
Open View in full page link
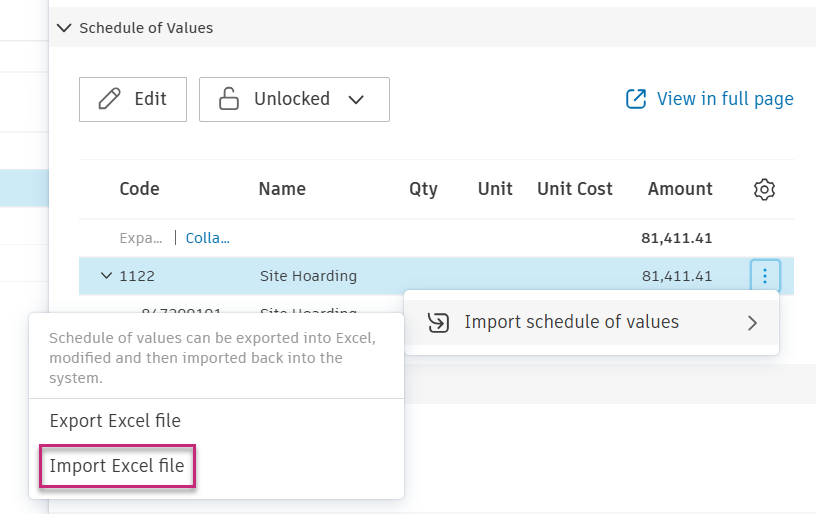724,99
